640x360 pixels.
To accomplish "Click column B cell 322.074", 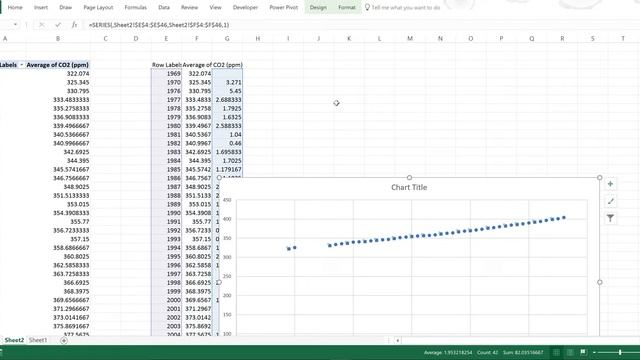I will [x=58, y=73].
